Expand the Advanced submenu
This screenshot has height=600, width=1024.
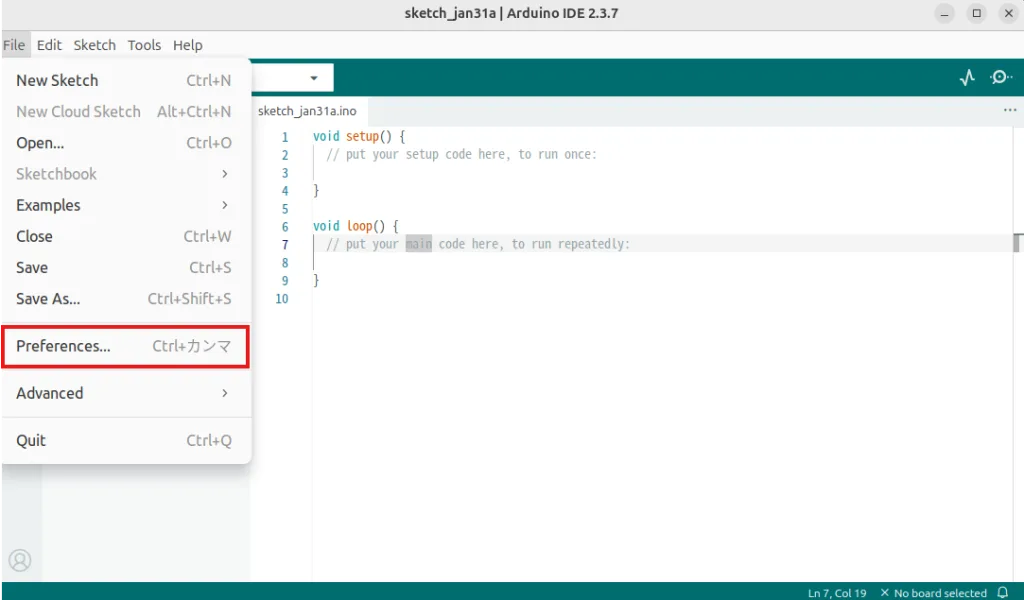[x=124, y=393]
